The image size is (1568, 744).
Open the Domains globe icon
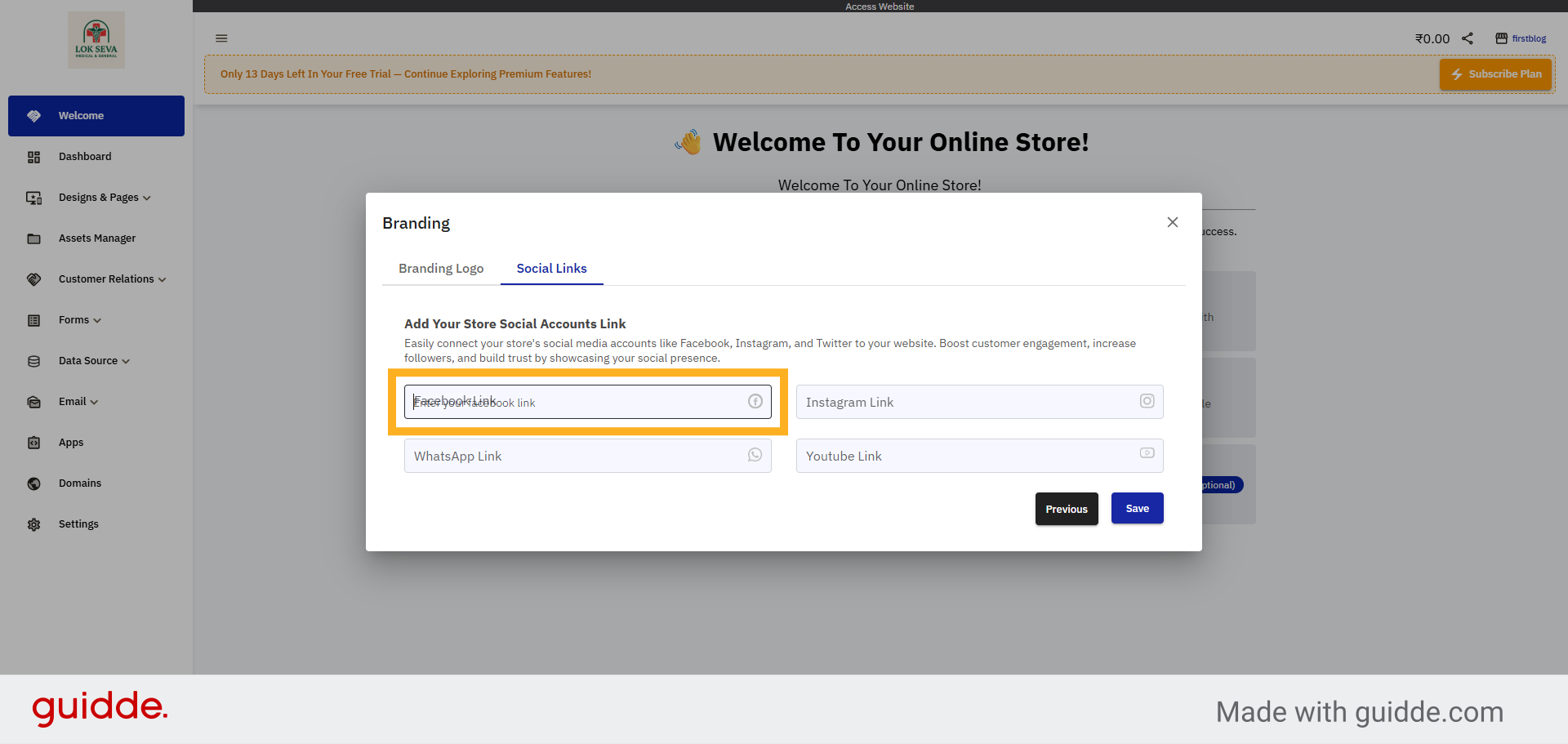pyautogui.click(x=33, y=483)
